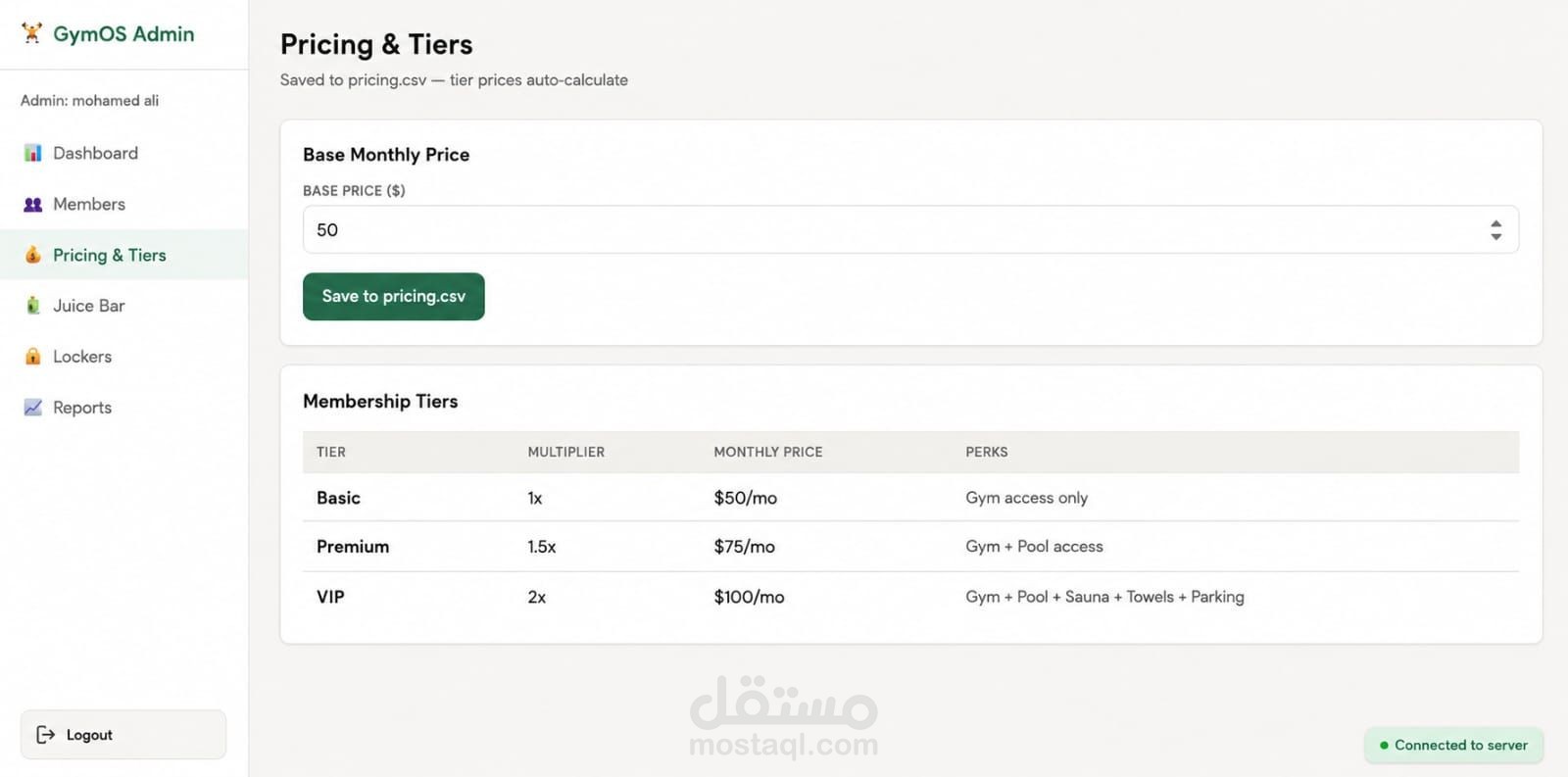Click the logout arrow icon
Image resolution: width=1568 pixels, height=777 pixels.
click(45, 735)
